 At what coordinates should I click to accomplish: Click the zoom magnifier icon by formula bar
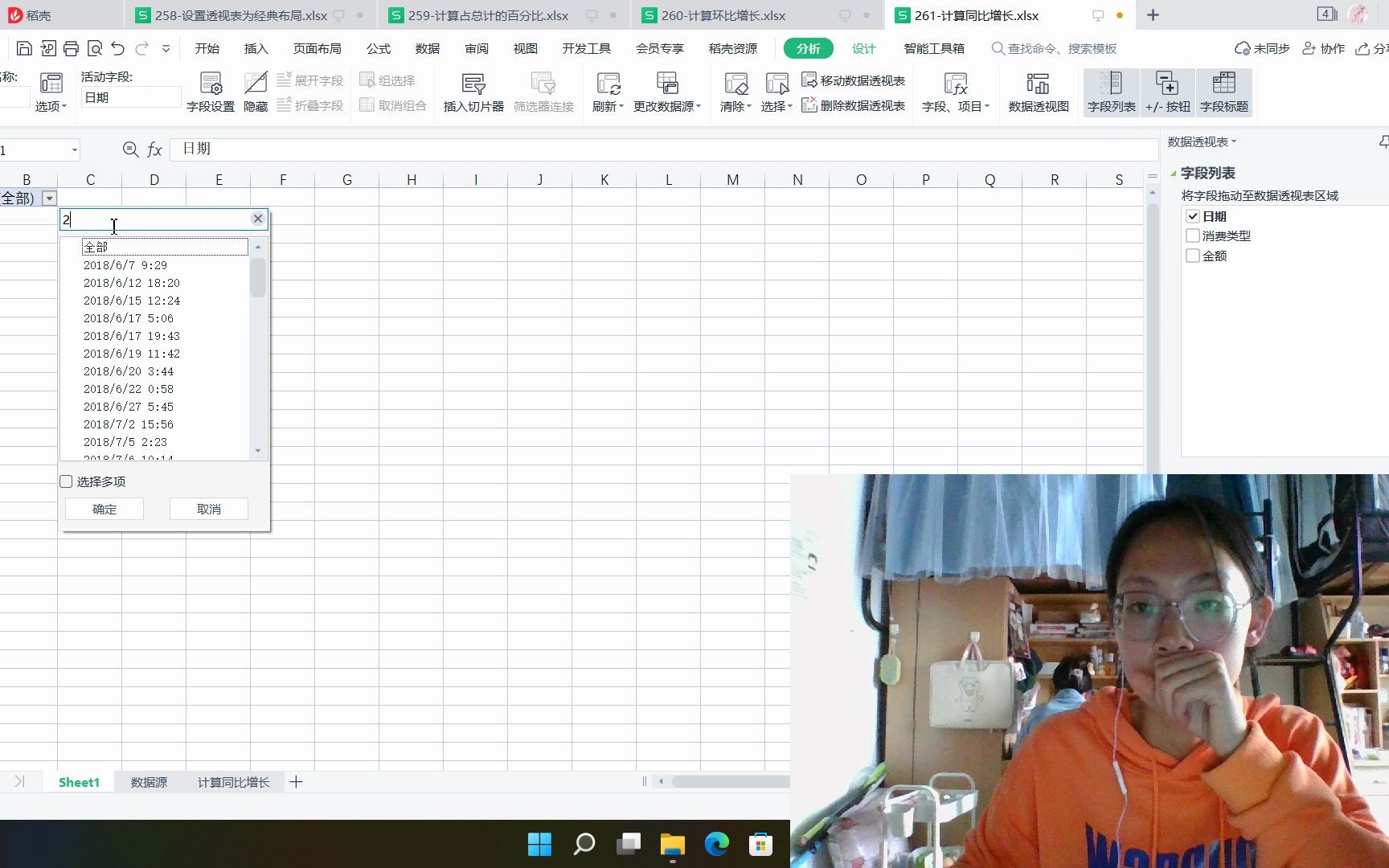click(130, 149)
